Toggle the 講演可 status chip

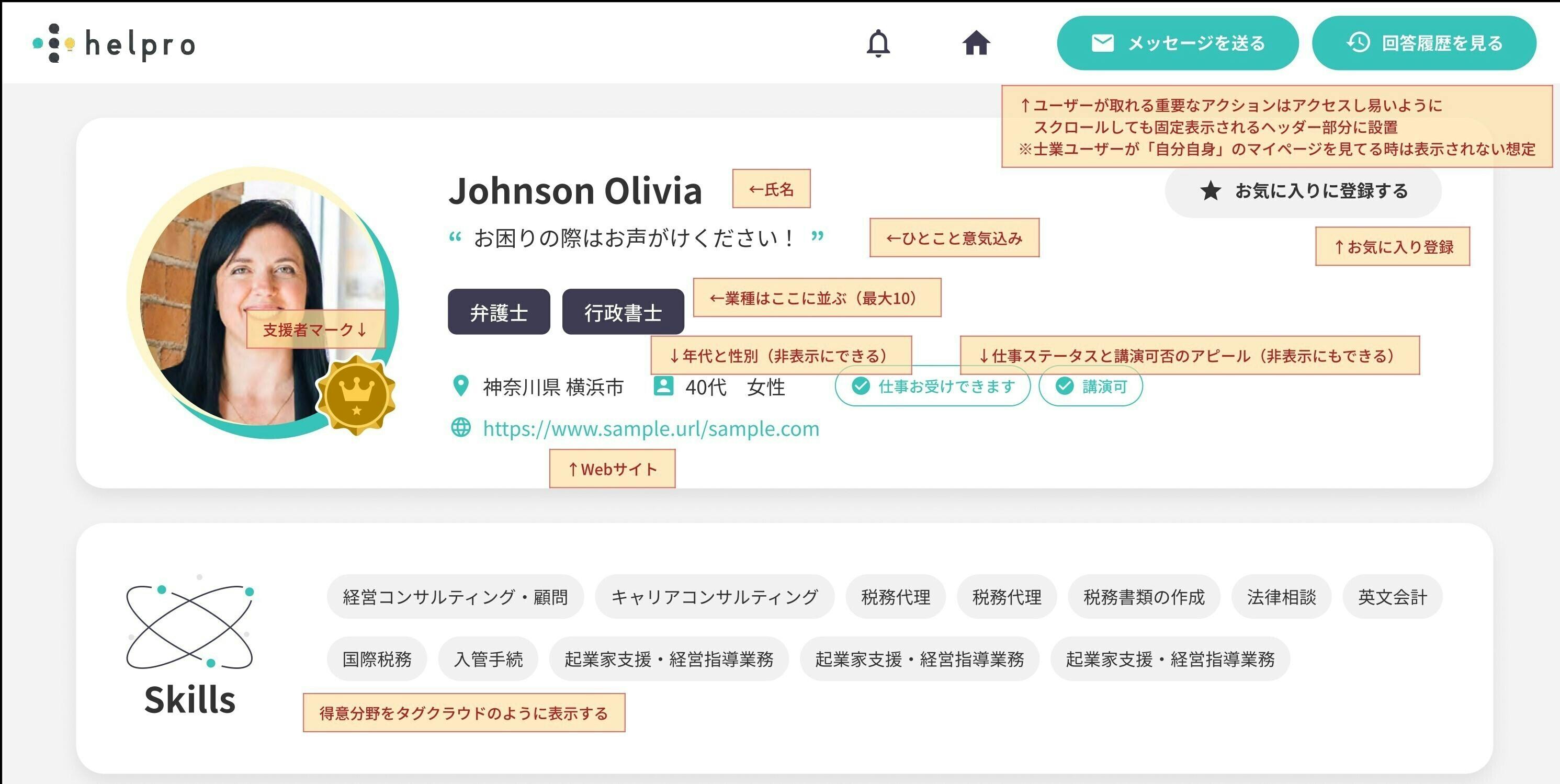pos(1090,387)
